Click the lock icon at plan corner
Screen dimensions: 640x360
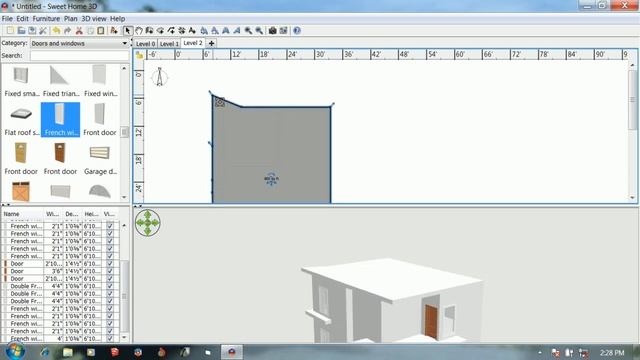pos(139,55)
